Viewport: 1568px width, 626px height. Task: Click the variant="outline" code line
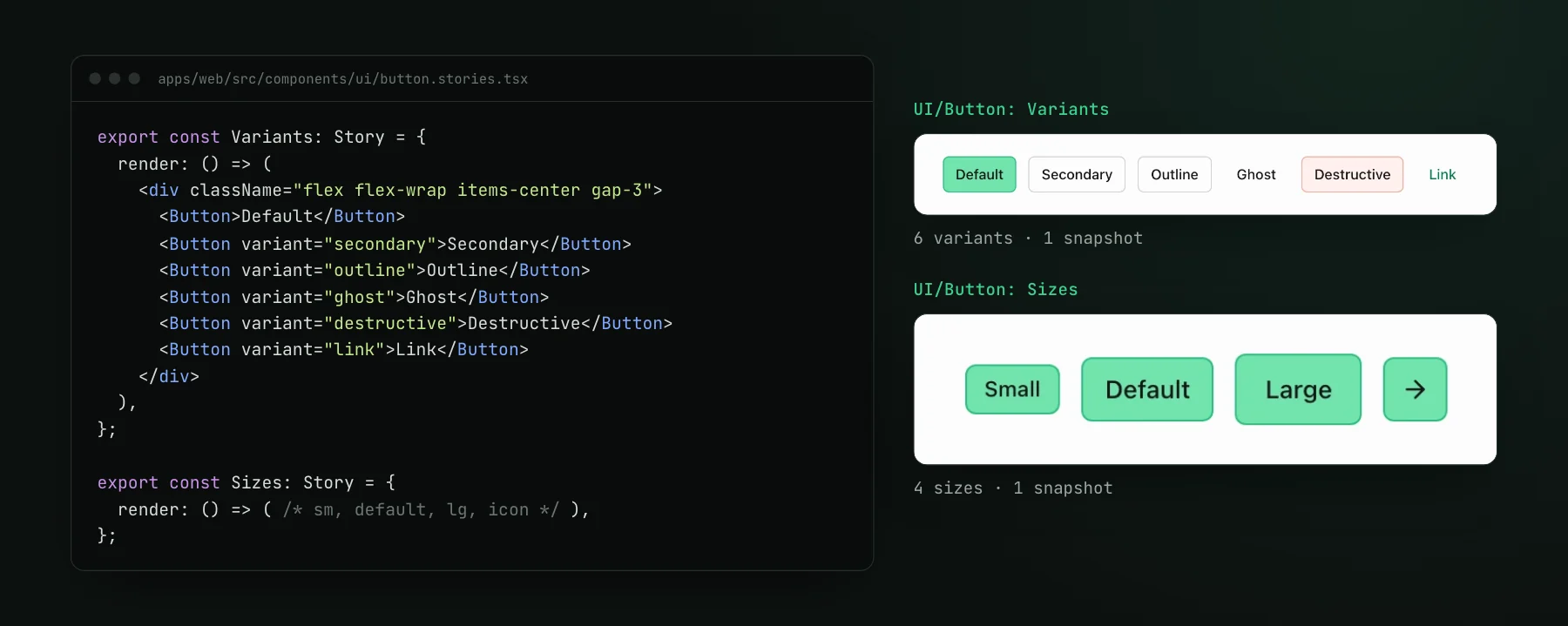pos(375,270)
